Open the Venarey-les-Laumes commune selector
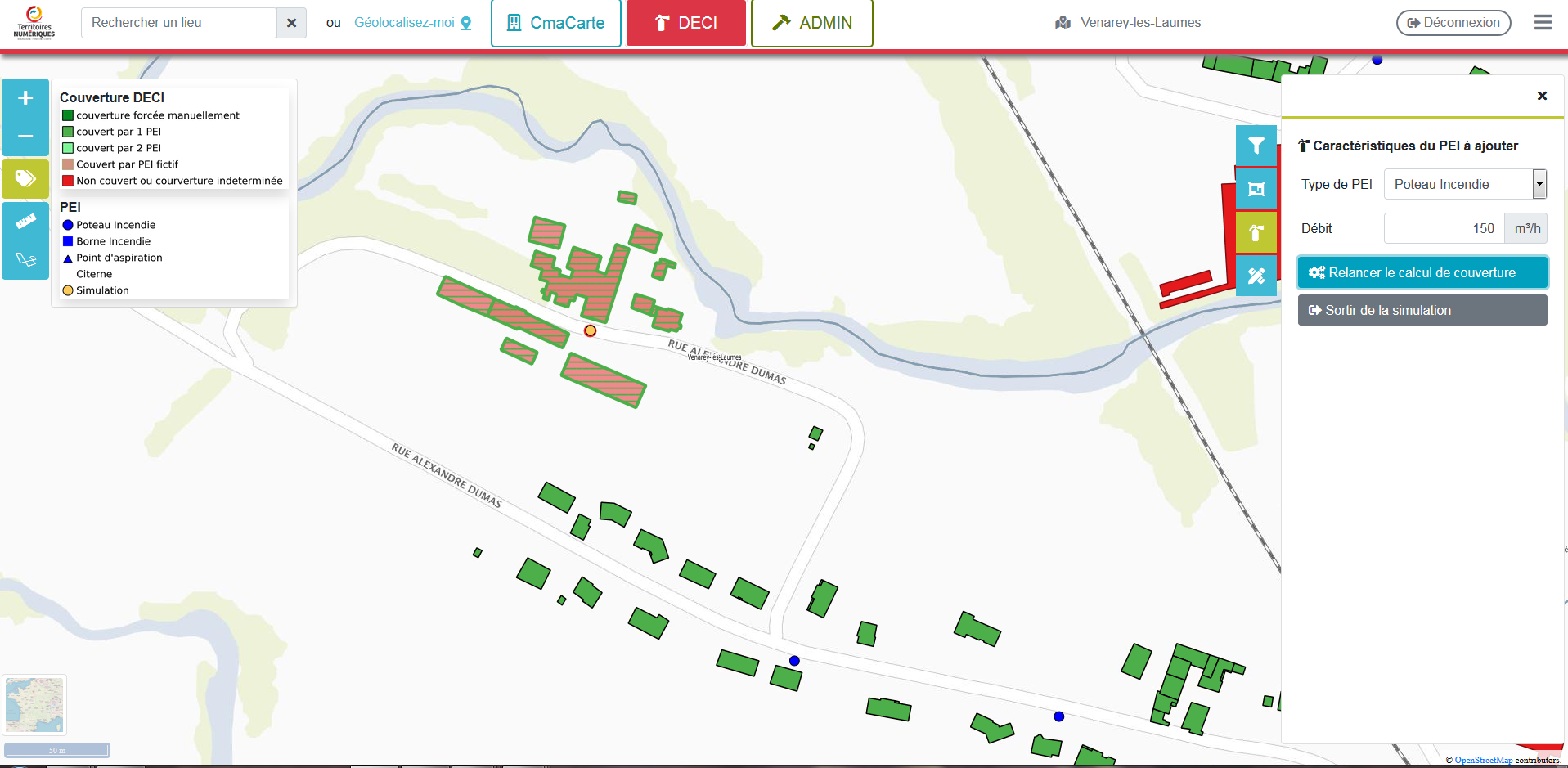 [x=1129, y=23]
